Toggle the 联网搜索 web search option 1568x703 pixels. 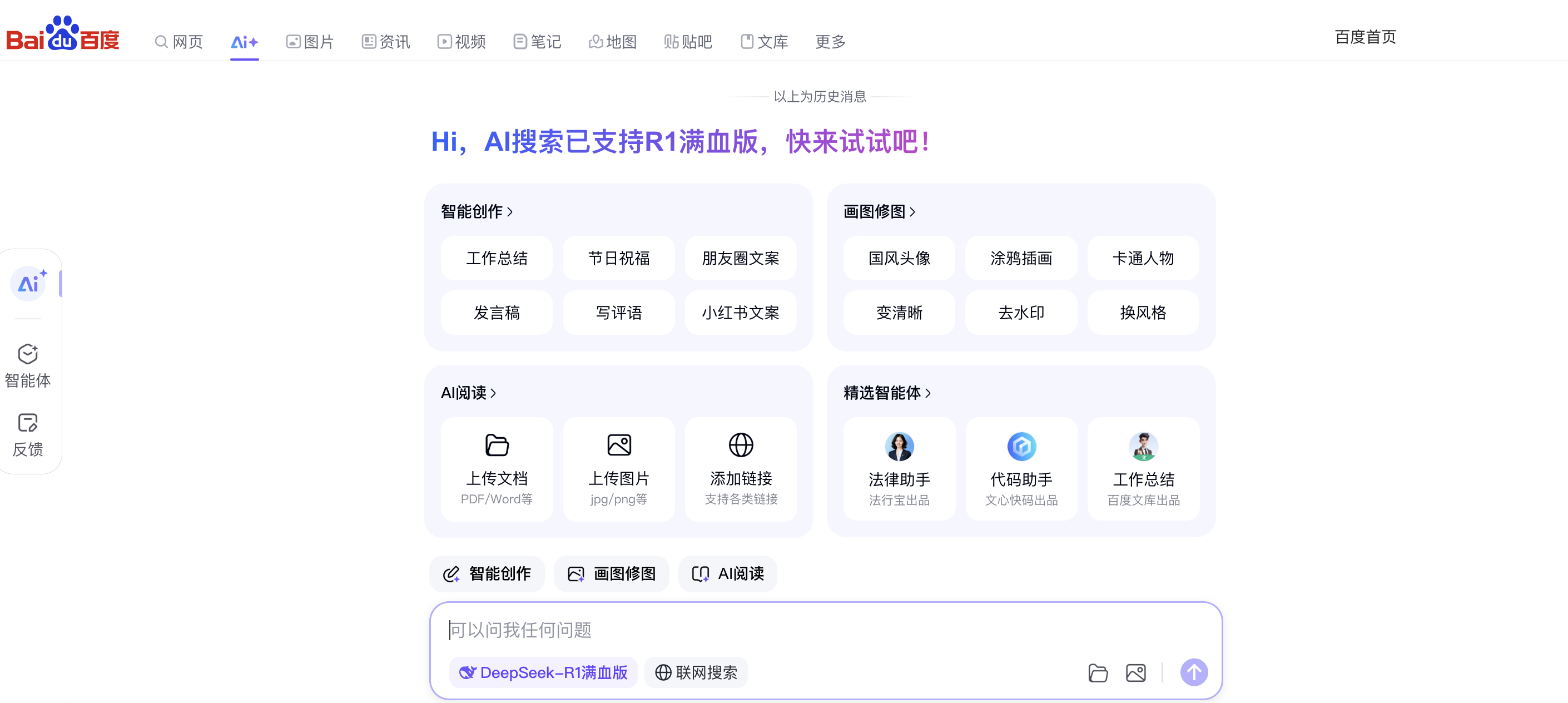point(696,672)
